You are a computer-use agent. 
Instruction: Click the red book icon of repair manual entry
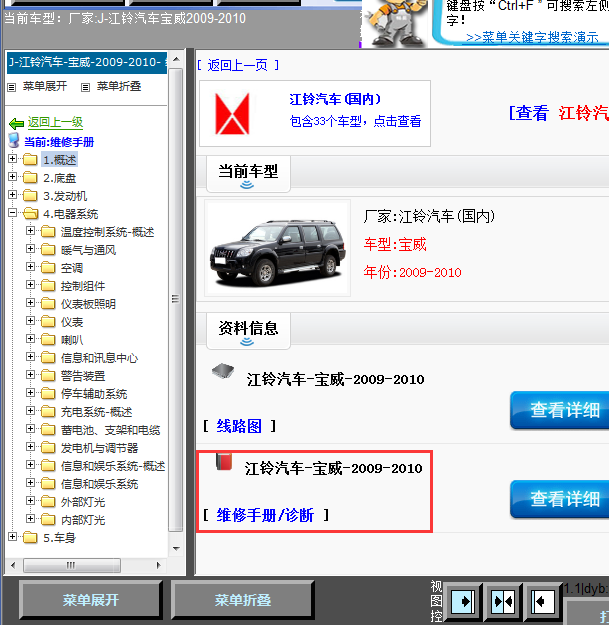coord(224,461)
